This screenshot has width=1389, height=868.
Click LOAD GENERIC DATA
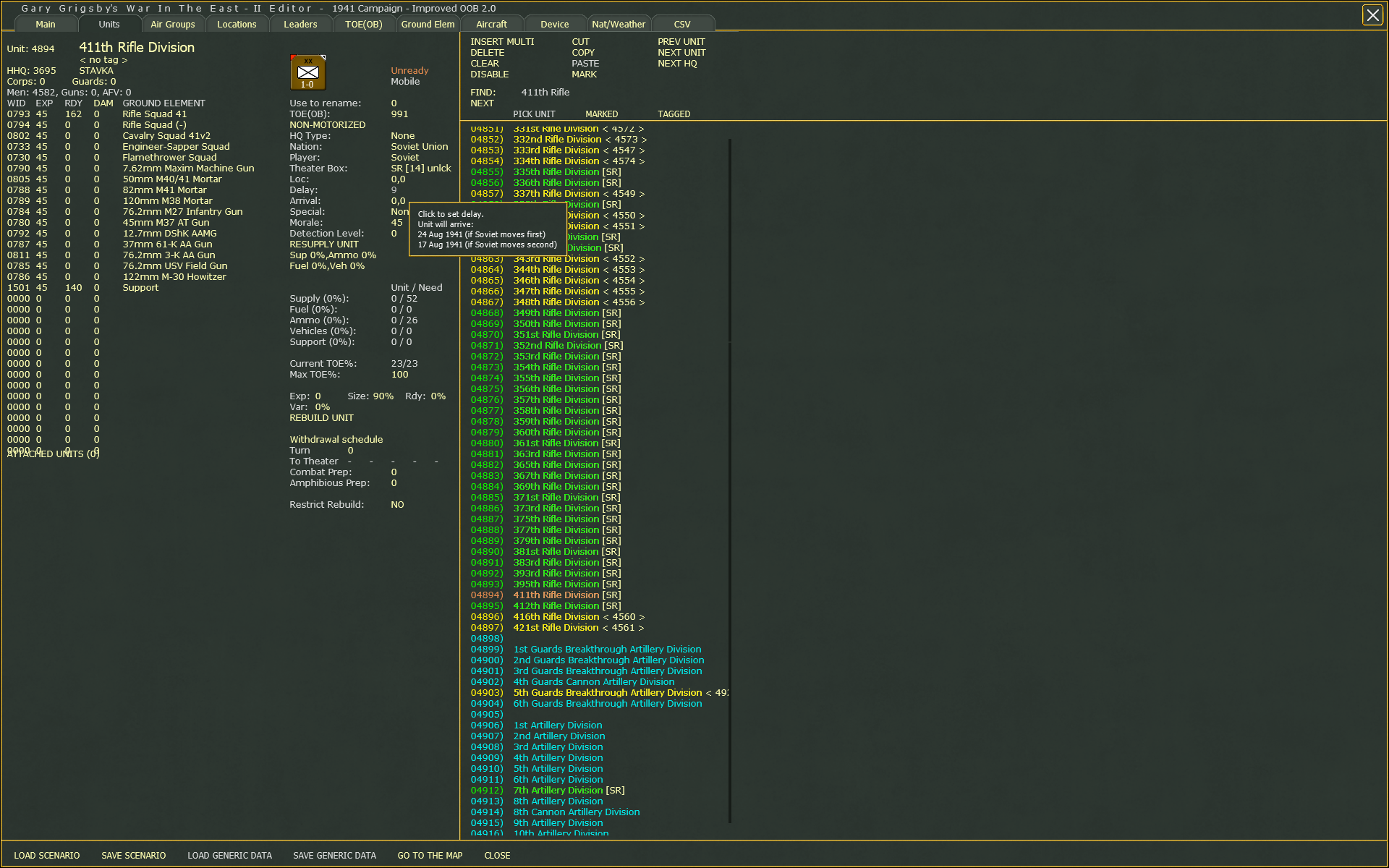[230, 856]
